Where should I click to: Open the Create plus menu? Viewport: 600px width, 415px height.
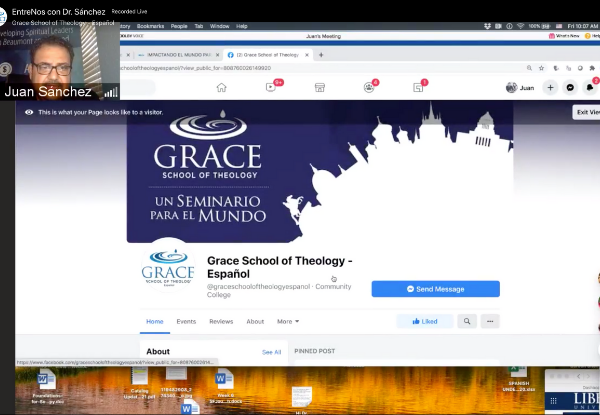click(550, 88)
